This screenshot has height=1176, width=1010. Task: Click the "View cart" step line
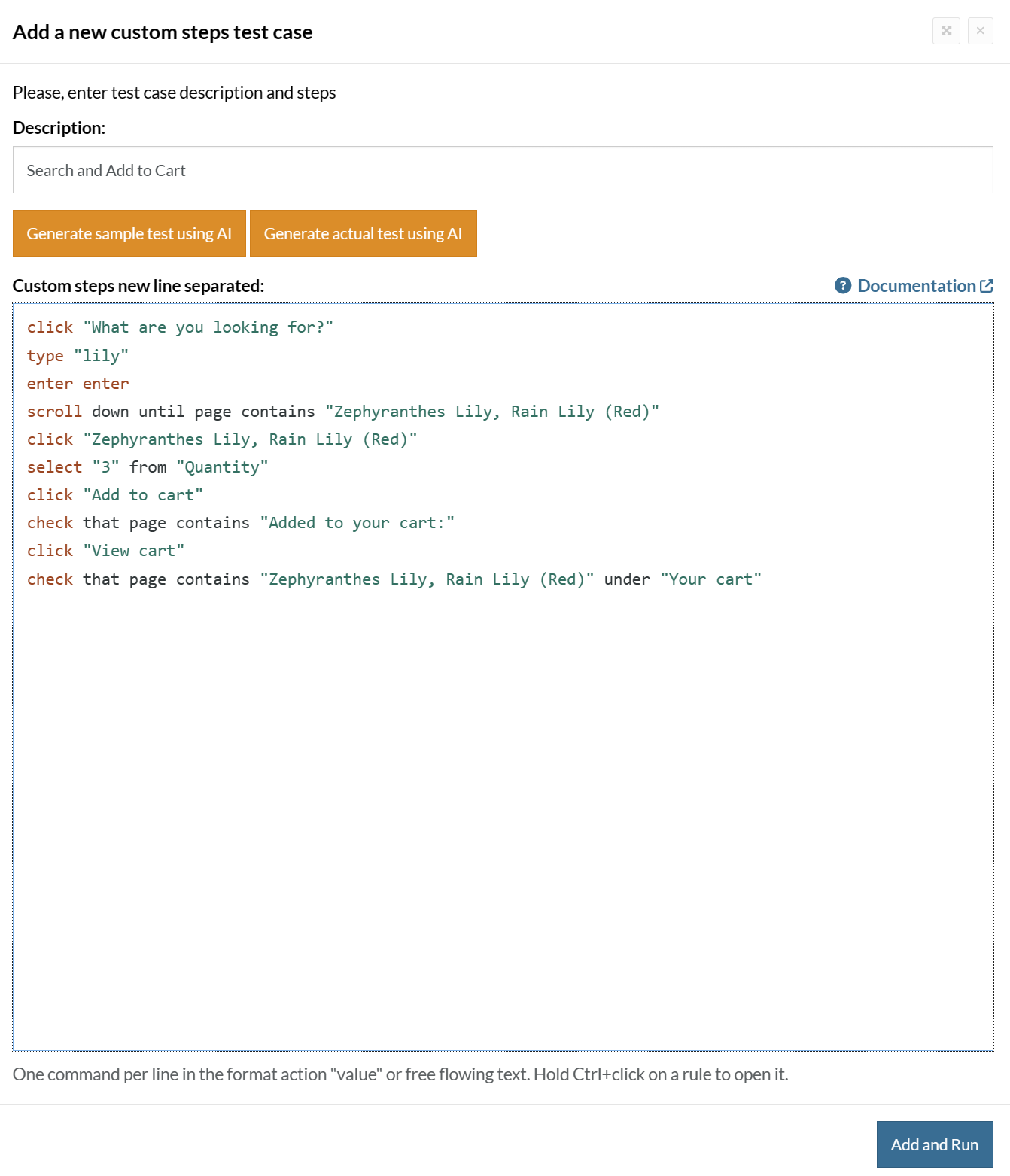pos(106,551)
